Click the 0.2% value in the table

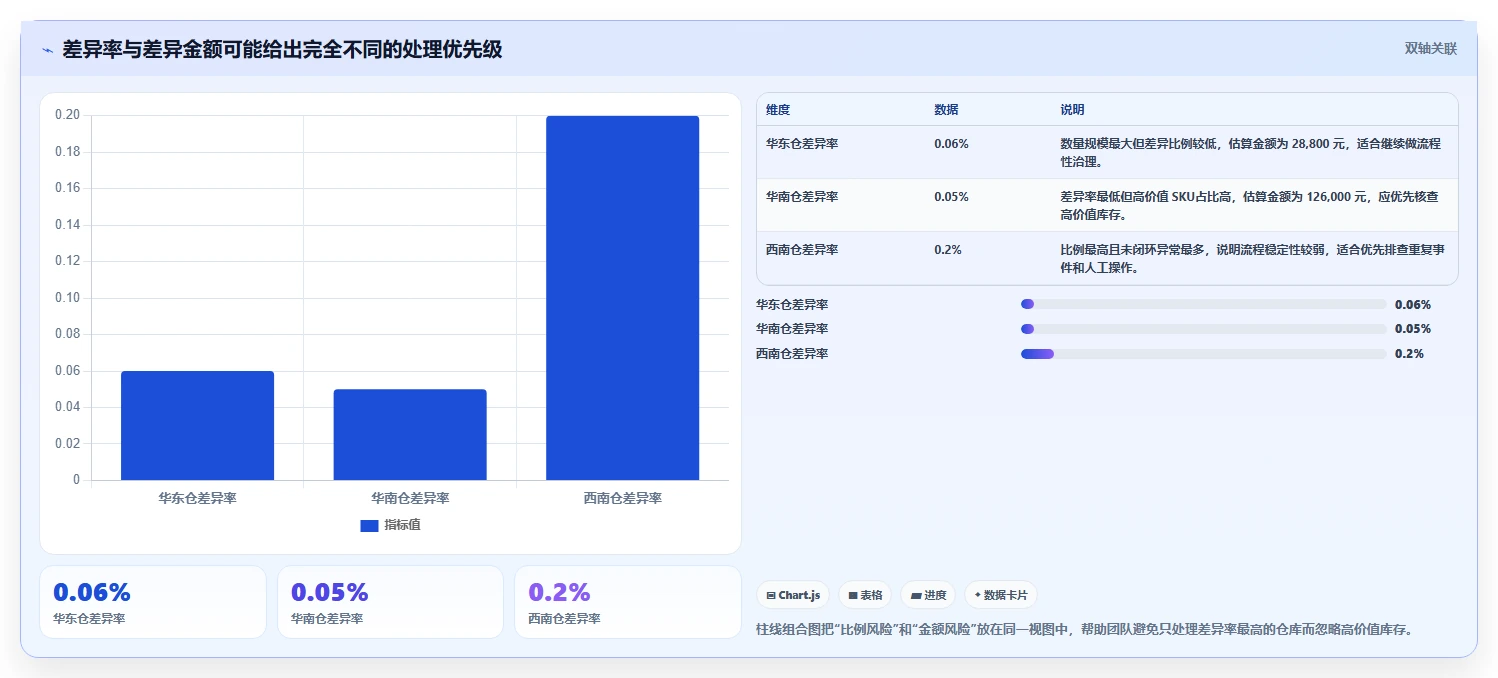[x=948, y=250]
